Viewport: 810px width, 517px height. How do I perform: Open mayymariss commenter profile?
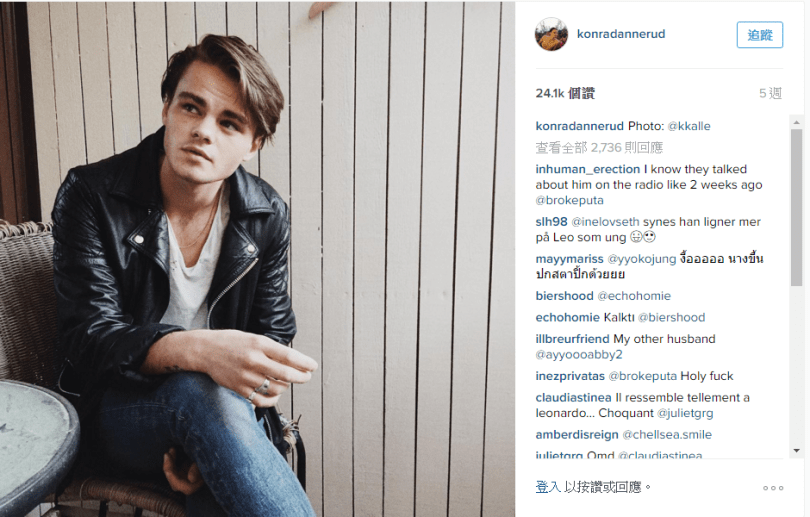pos(569,259)
